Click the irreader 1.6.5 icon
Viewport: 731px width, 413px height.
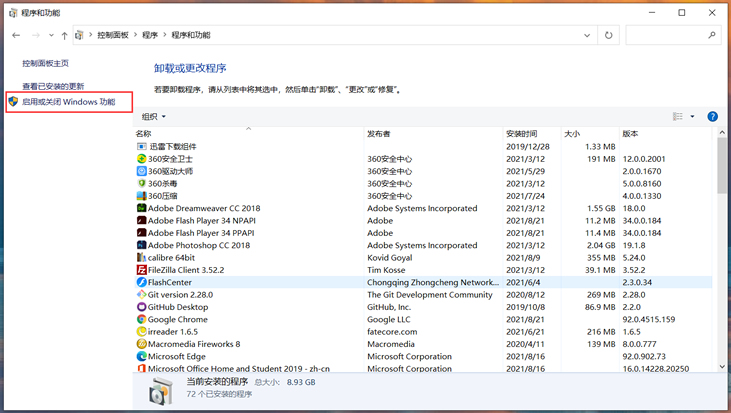142,332
